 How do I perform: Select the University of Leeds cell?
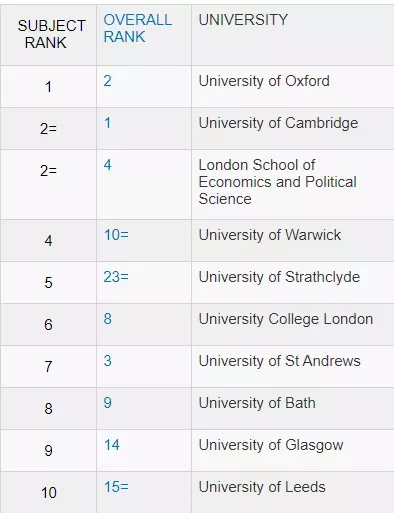[x=293, y=492]
